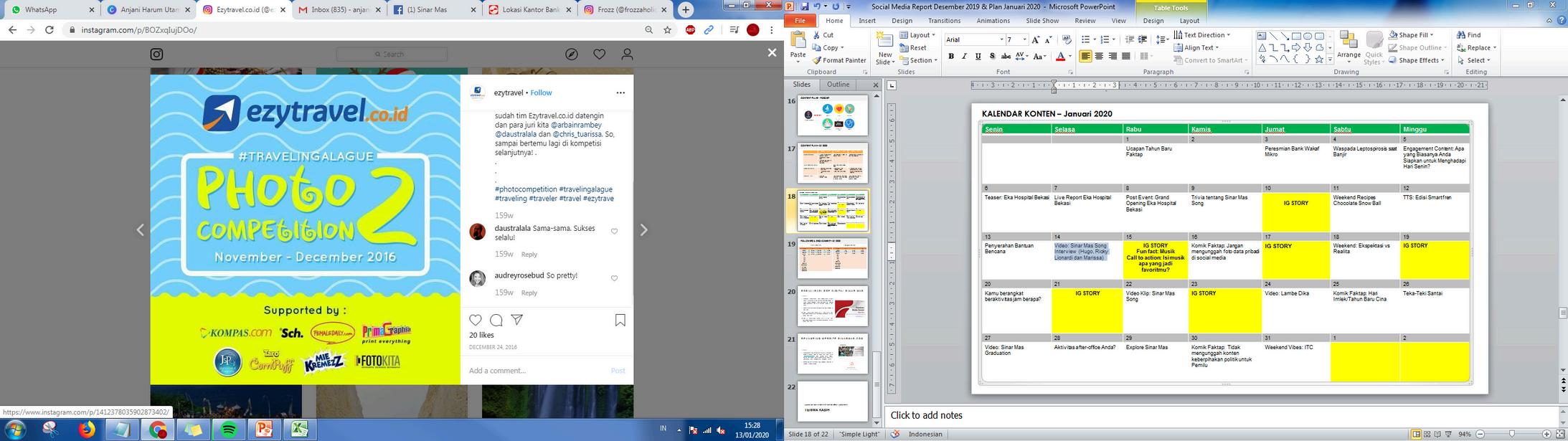Click Find binoculars in Editing group
This screenshot has width=1568, height=441.
[x=1468, y=34]
